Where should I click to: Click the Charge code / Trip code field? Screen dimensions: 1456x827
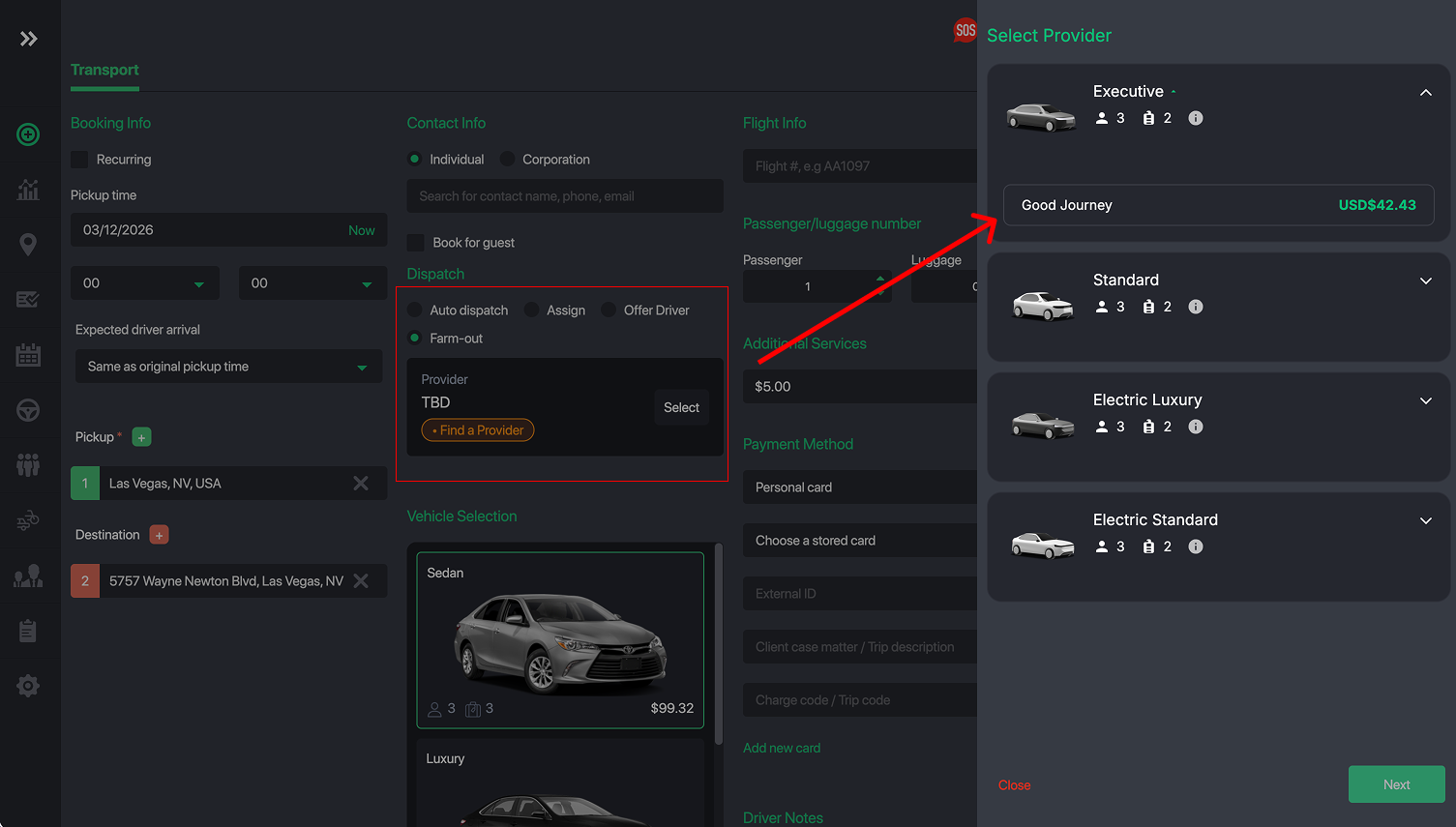click(x=859, y=700)
